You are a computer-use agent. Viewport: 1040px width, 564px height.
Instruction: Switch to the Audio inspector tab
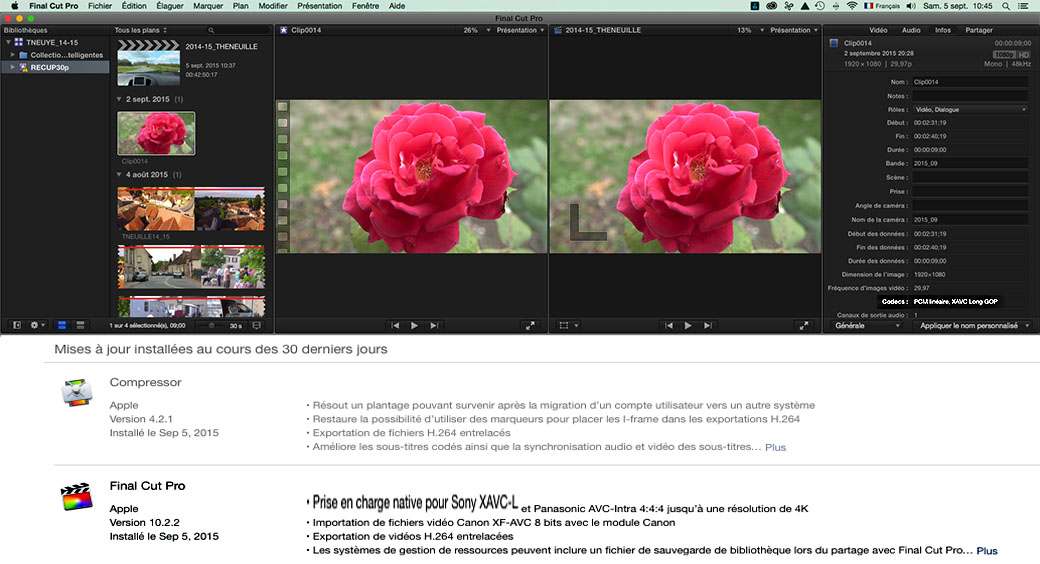[x=910, y=30]
